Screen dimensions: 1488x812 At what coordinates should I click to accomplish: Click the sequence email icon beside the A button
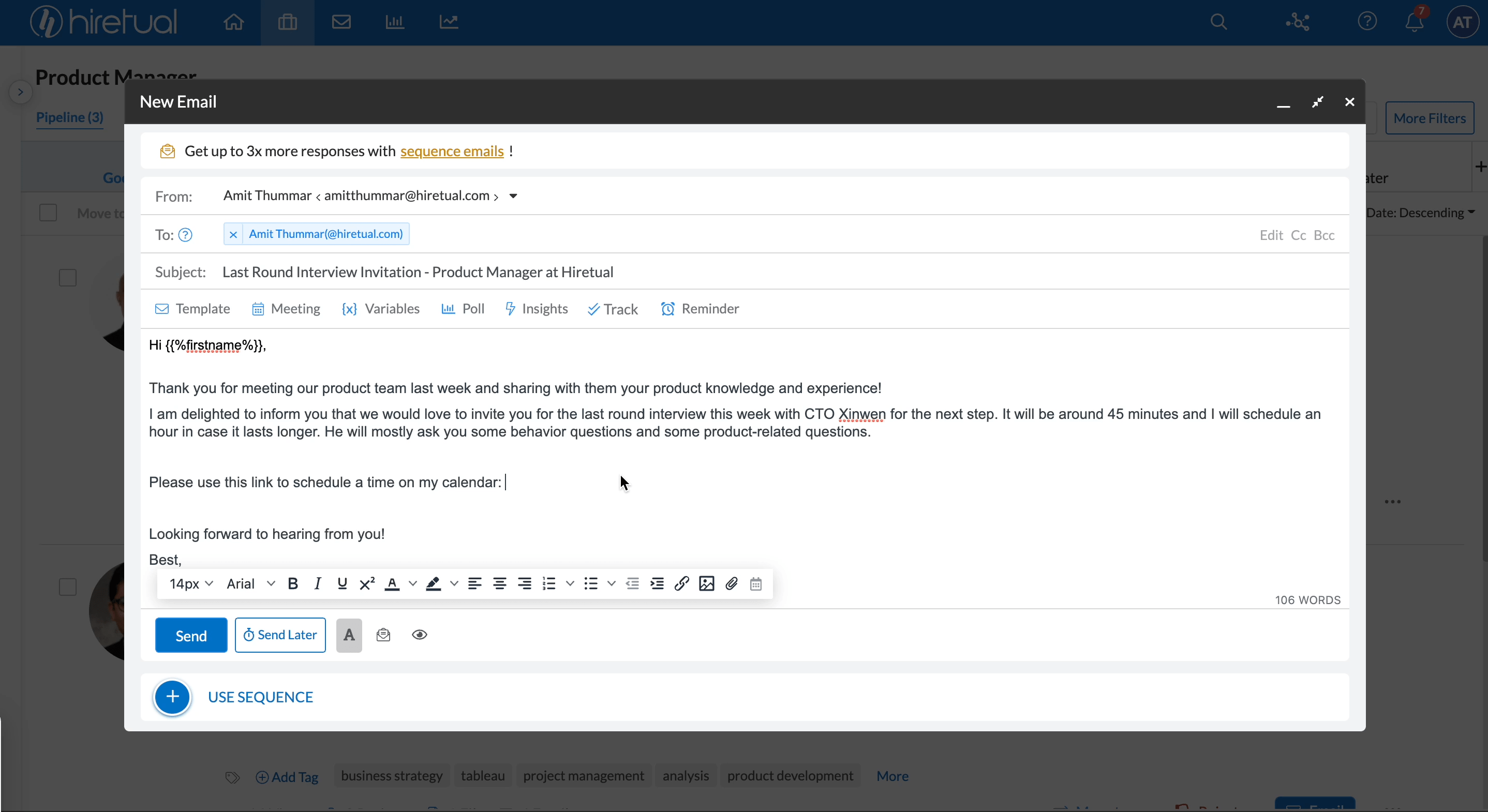pyautogui.click(x=383, y=635)
